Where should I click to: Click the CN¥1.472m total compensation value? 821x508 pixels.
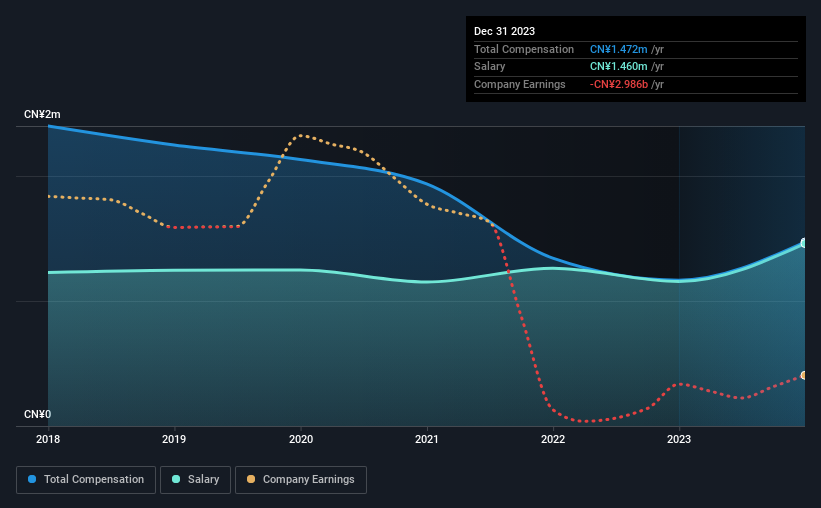pyautogui.click(x=618, y=49)
